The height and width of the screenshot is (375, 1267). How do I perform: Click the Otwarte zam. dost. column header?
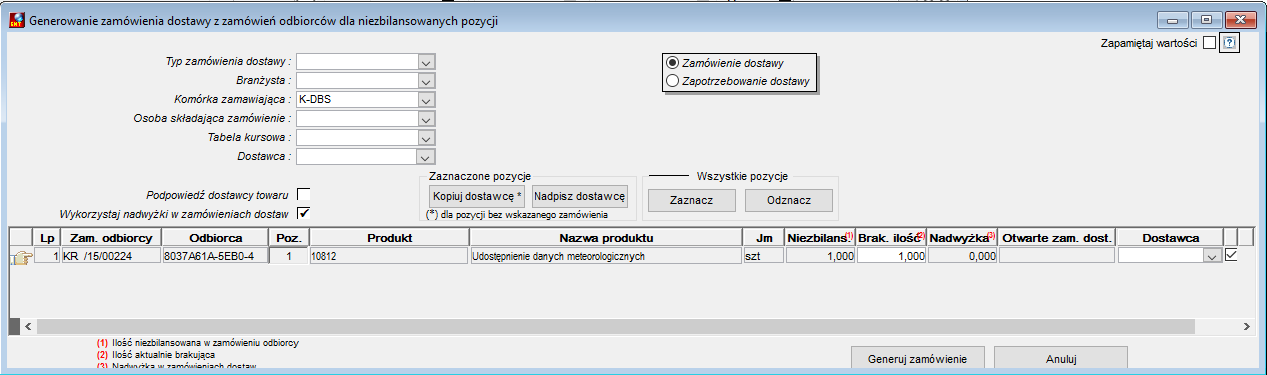(1058, 238)
